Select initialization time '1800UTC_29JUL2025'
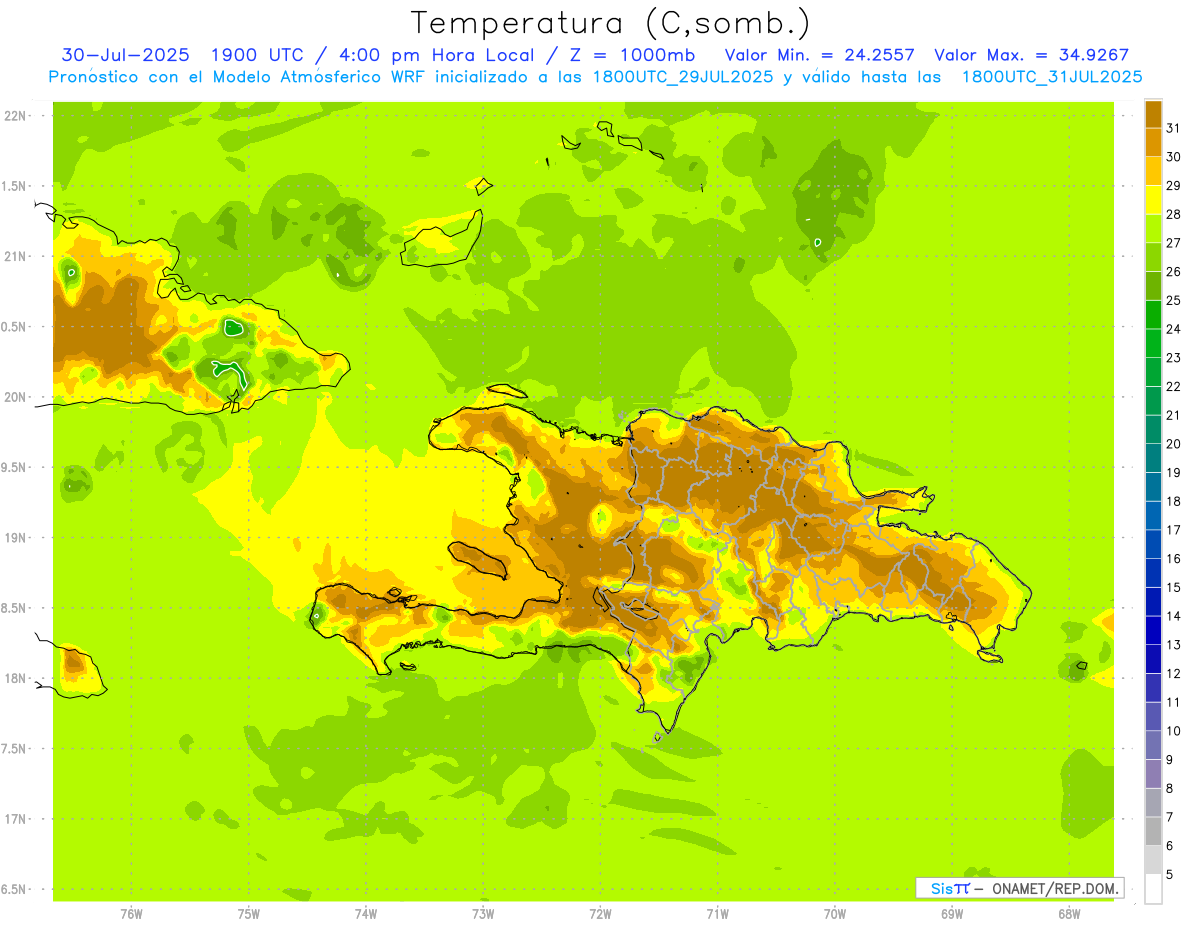The image size is (1200, 927). (x=683, y=77)
